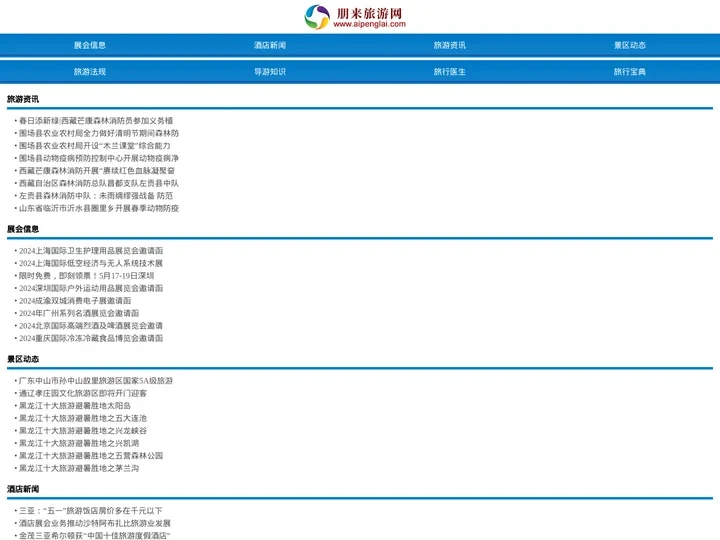Open the 酒店新闻 navigation menu item
Screen dimensions: 720x540
point(270,45)
